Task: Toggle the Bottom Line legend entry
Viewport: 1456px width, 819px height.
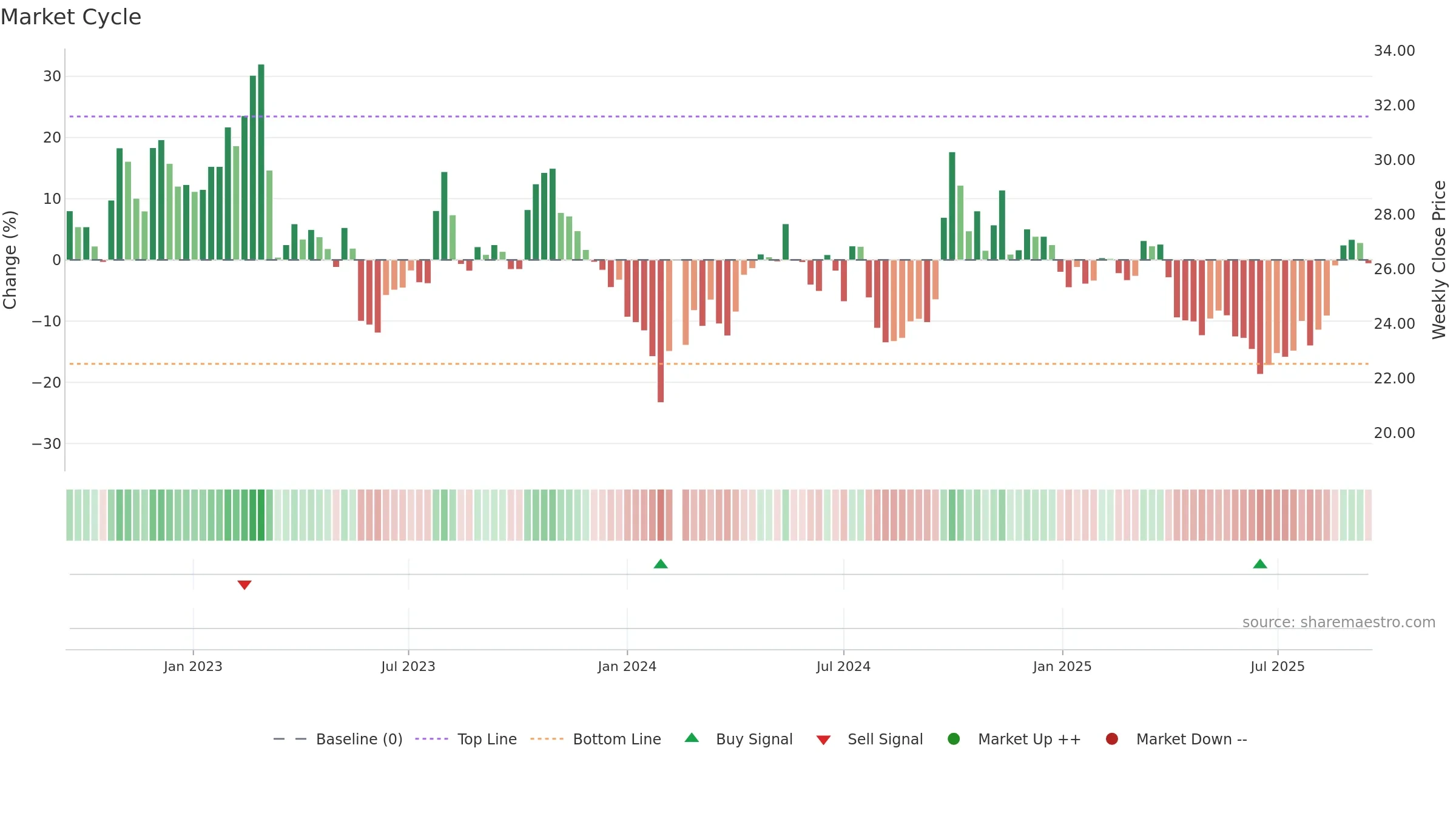Action: (596, 739)
